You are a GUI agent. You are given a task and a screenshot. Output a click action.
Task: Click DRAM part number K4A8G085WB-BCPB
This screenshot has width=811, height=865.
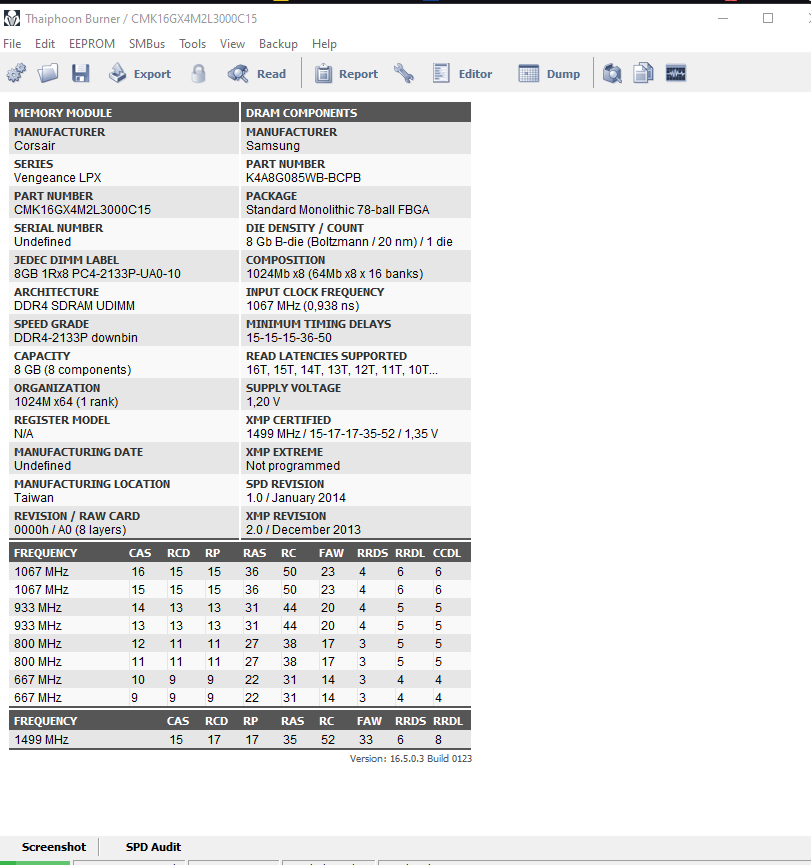303,178
